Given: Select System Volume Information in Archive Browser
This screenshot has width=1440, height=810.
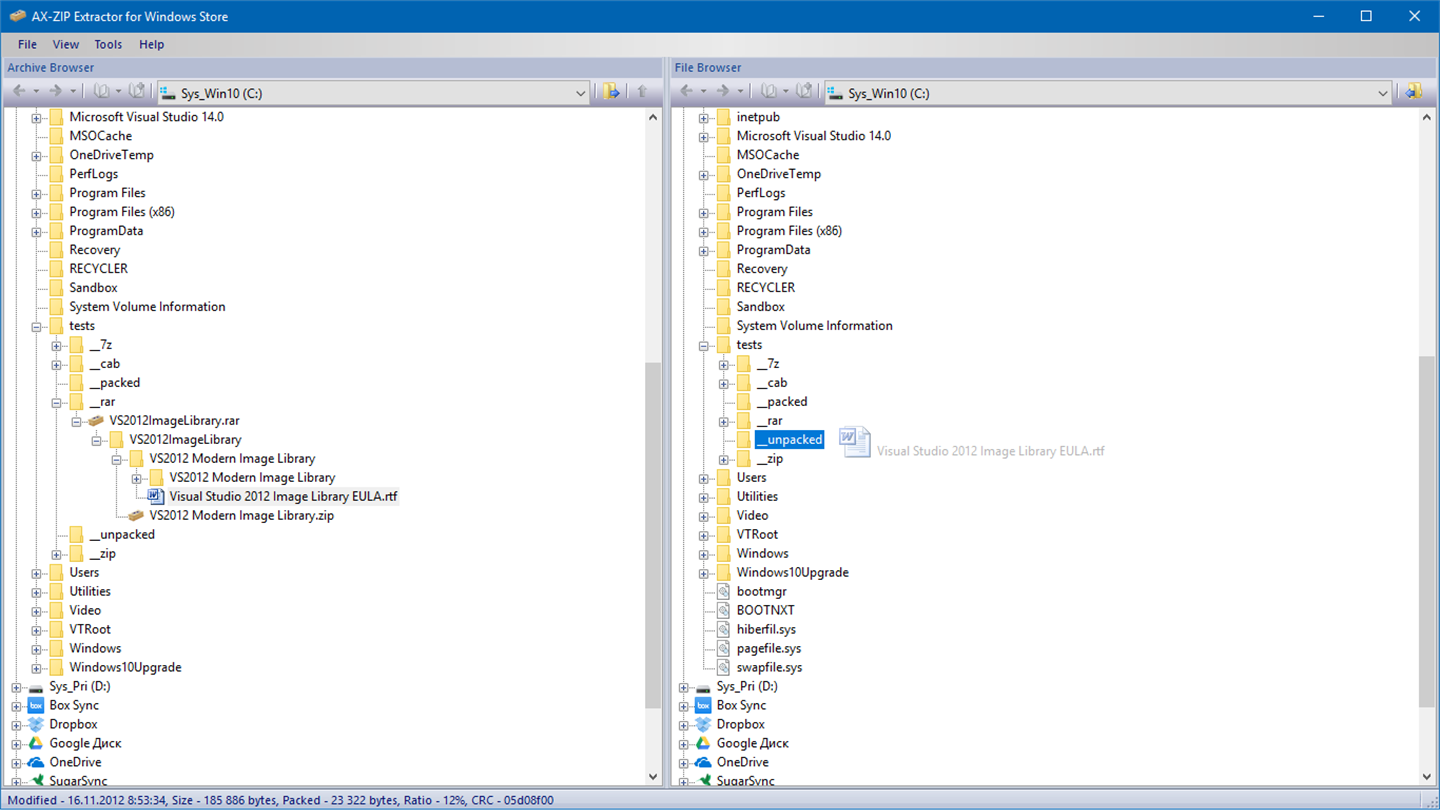Looking at the screenshot, I should pos(147,307).
